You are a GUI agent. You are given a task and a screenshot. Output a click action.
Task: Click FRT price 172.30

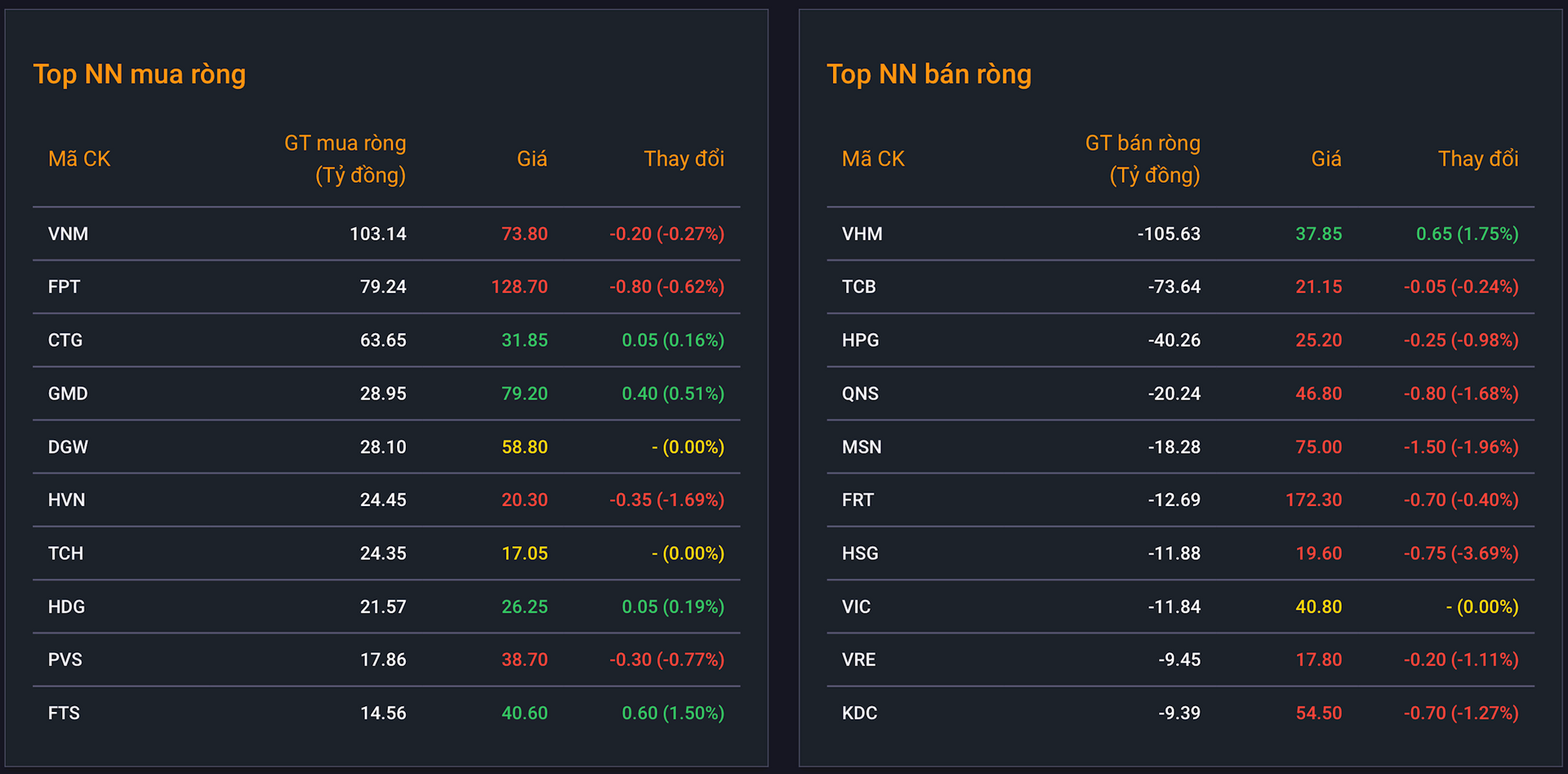pos(1313,500)
